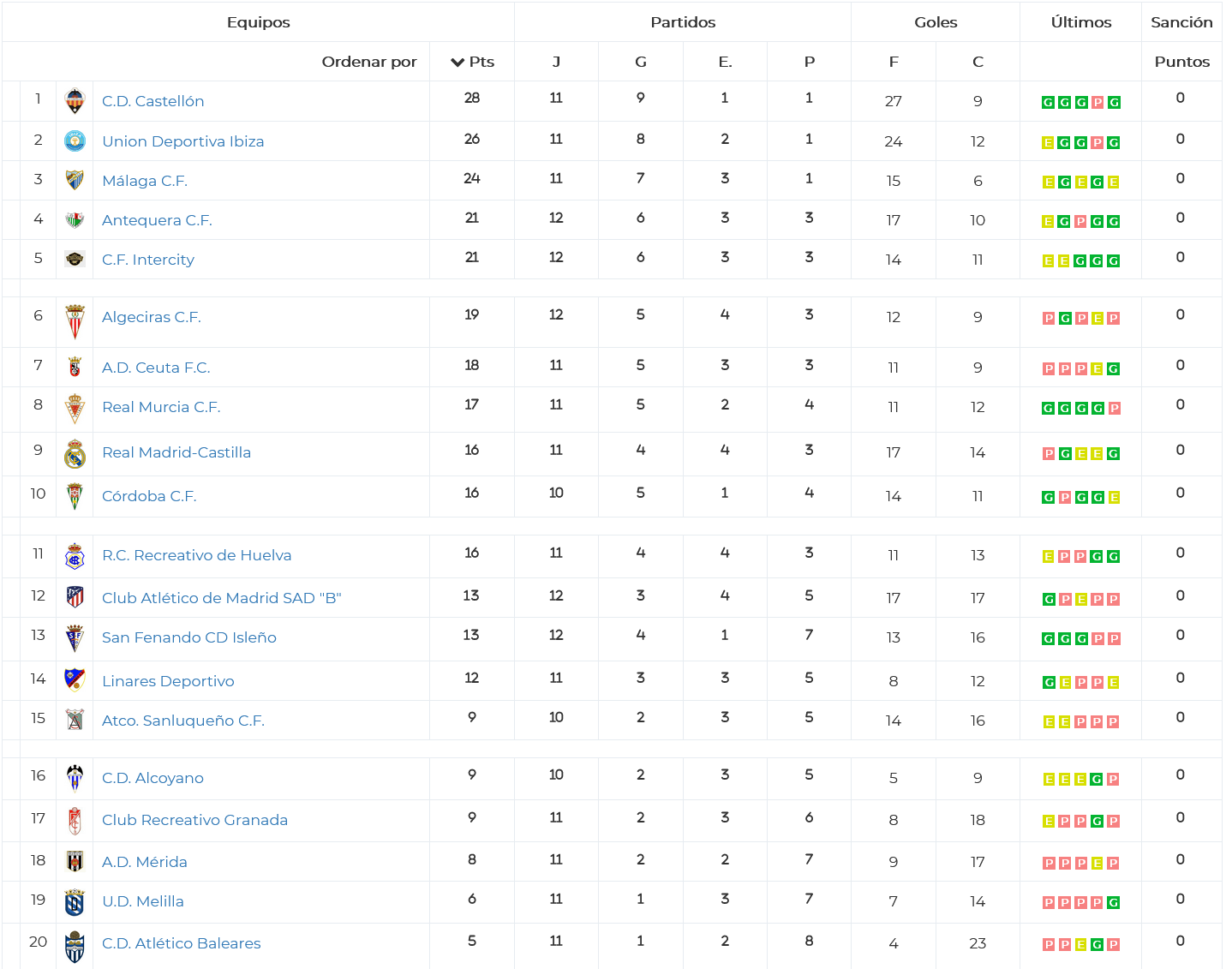This screenshot has width=1232, height=969.
Task: Open the C.D. Alcoyano link
Action: [153, 778]
